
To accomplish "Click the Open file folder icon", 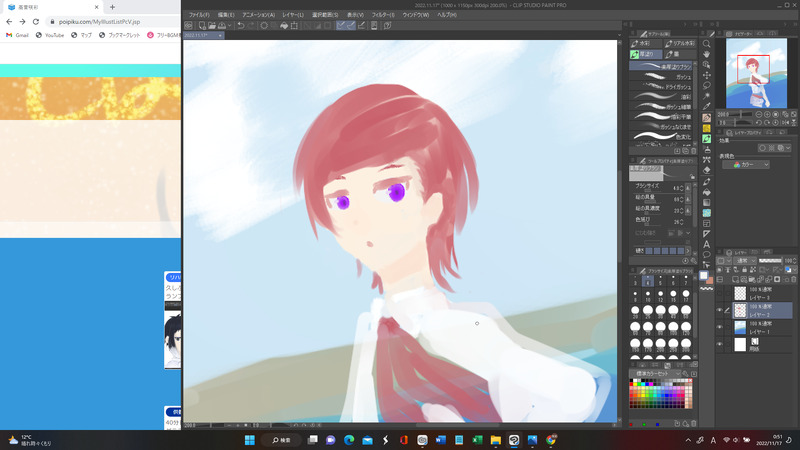I will click(x=212, y=26).
